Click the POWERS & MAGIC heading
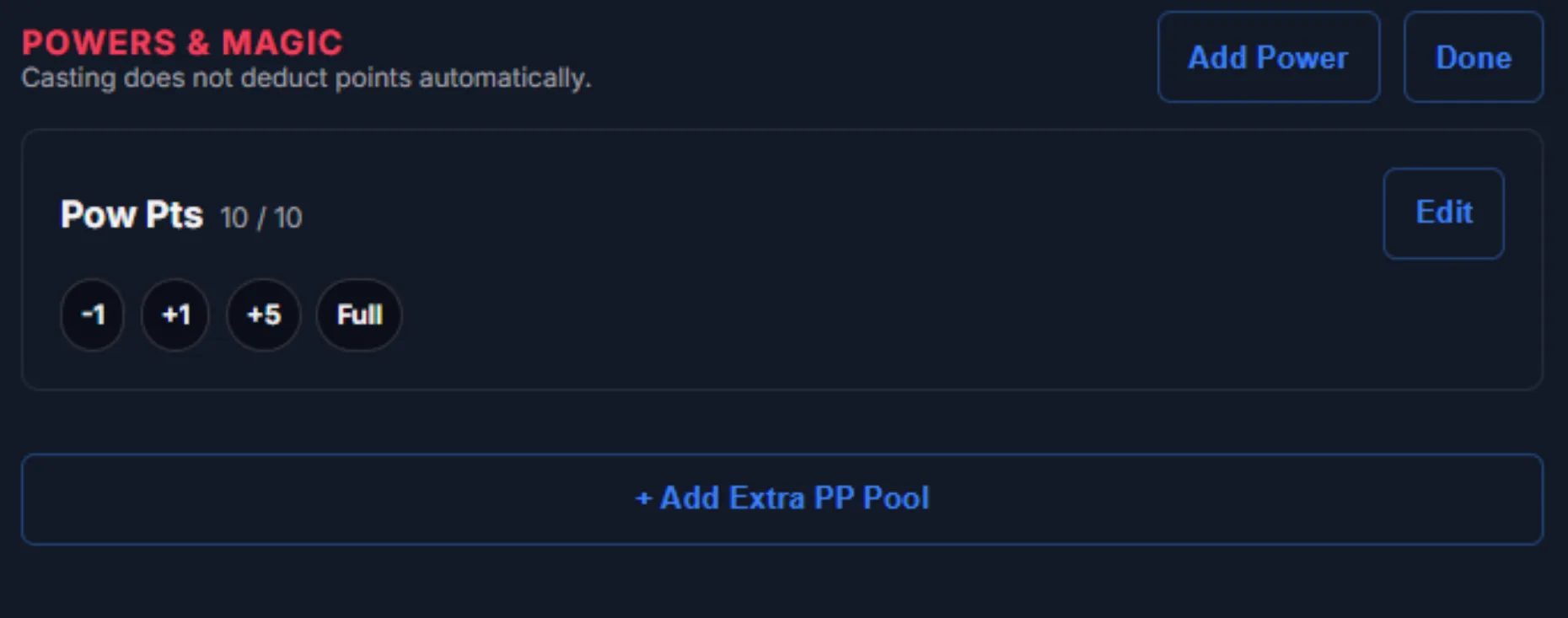 coord(182,42)
